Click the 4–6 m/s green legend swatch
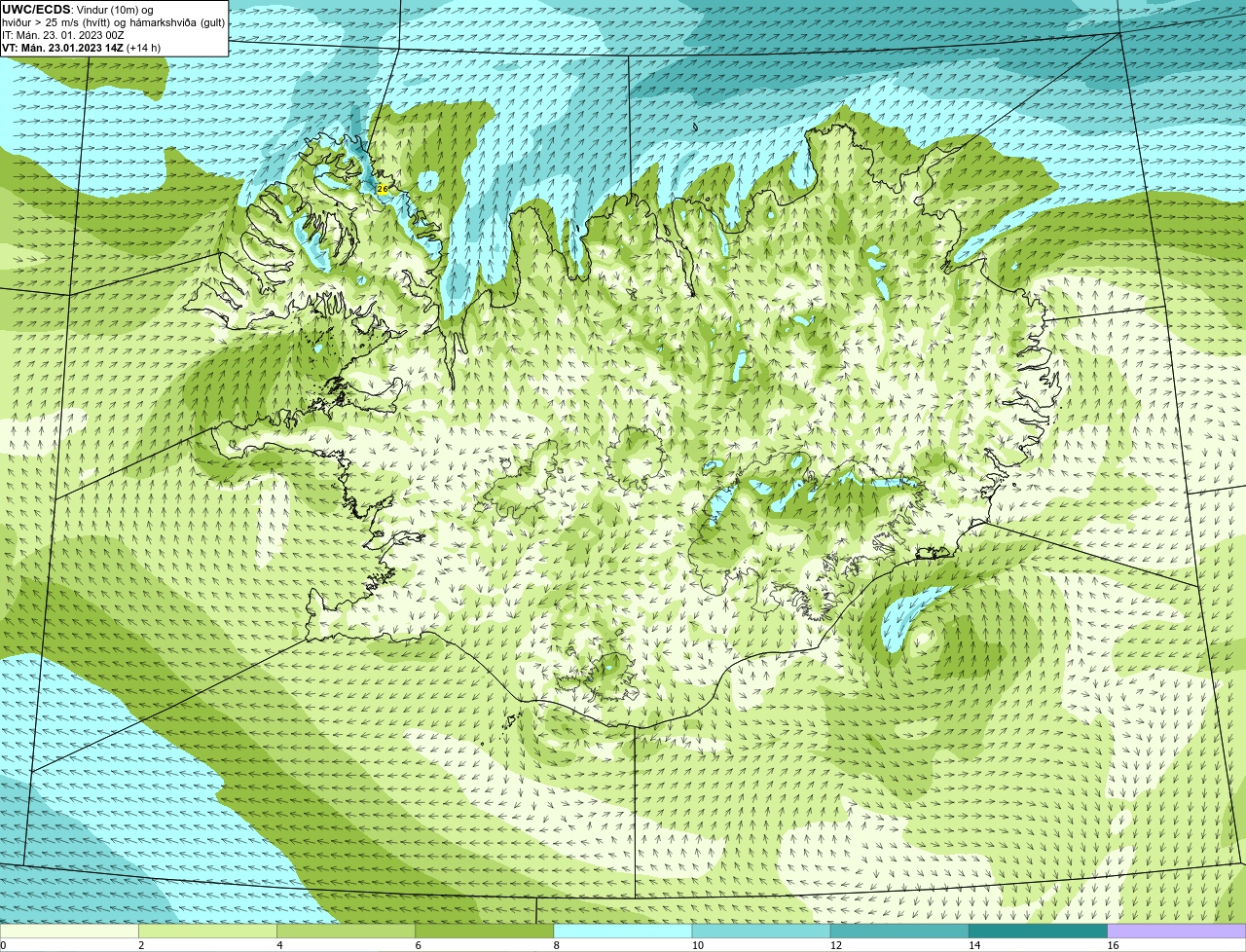This screenshot has height=952, width=1246. 346,932
